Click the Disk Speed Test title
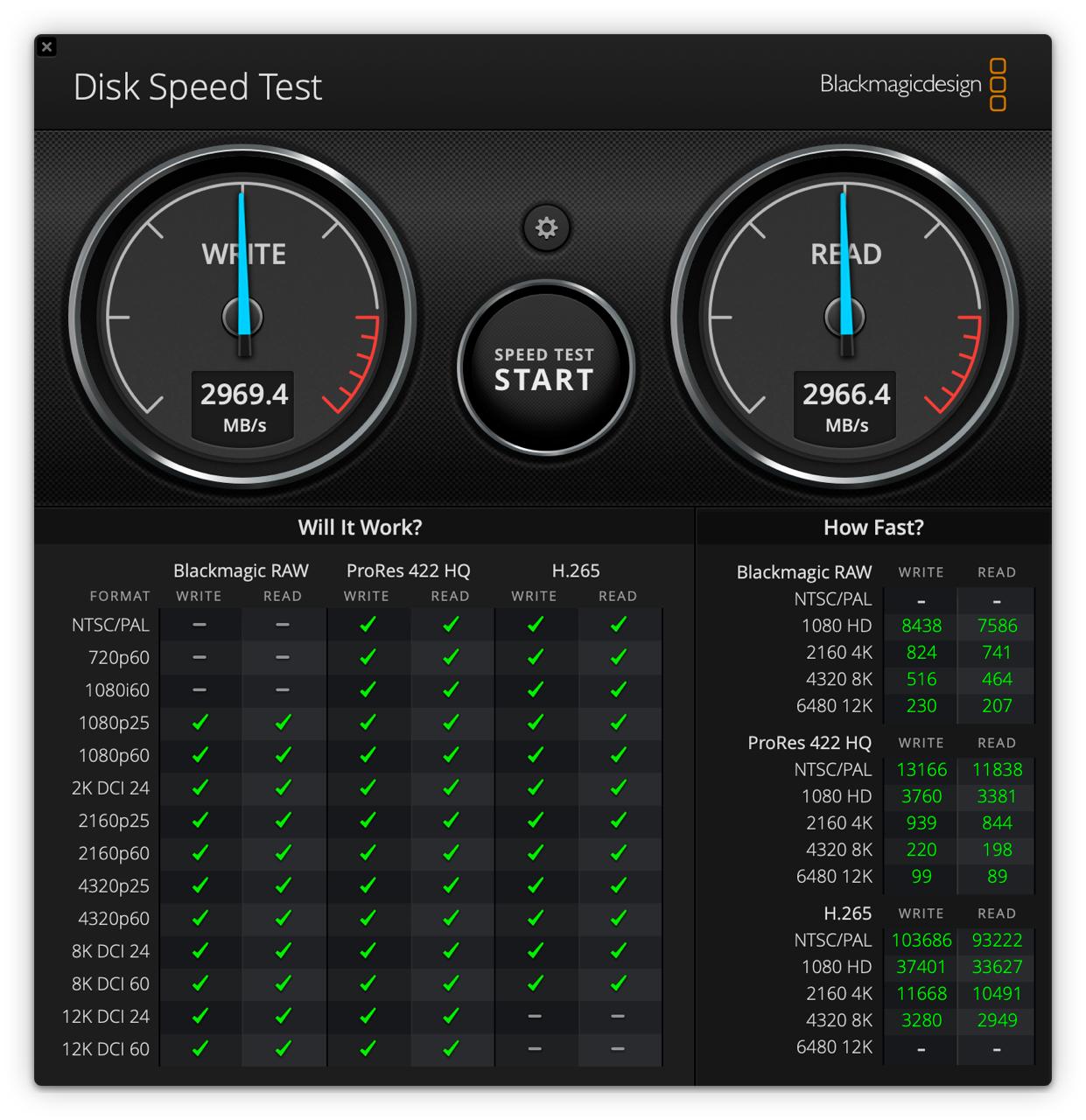Screen dimensions: 1086x1120 click(x=198, y=87)
